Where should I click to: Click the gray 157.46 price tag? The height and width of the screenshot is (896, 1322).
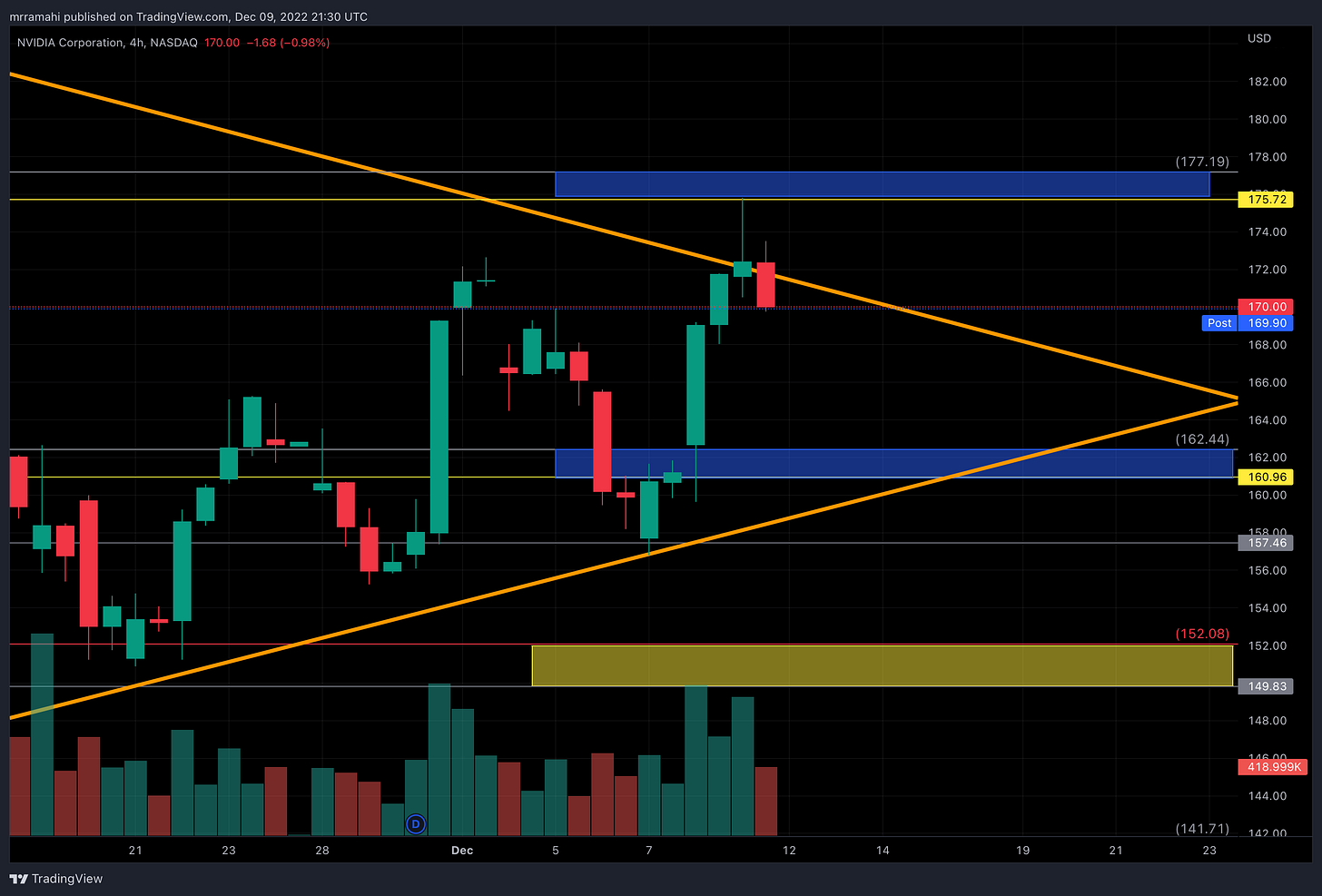(1265, 543)
